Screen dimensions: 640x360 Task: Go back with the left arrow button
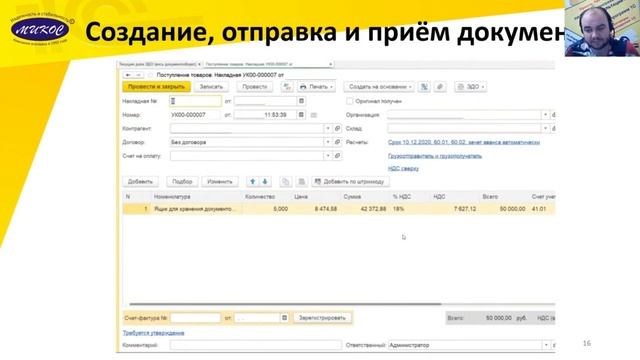pyautogui.click(x=128, y=75)
